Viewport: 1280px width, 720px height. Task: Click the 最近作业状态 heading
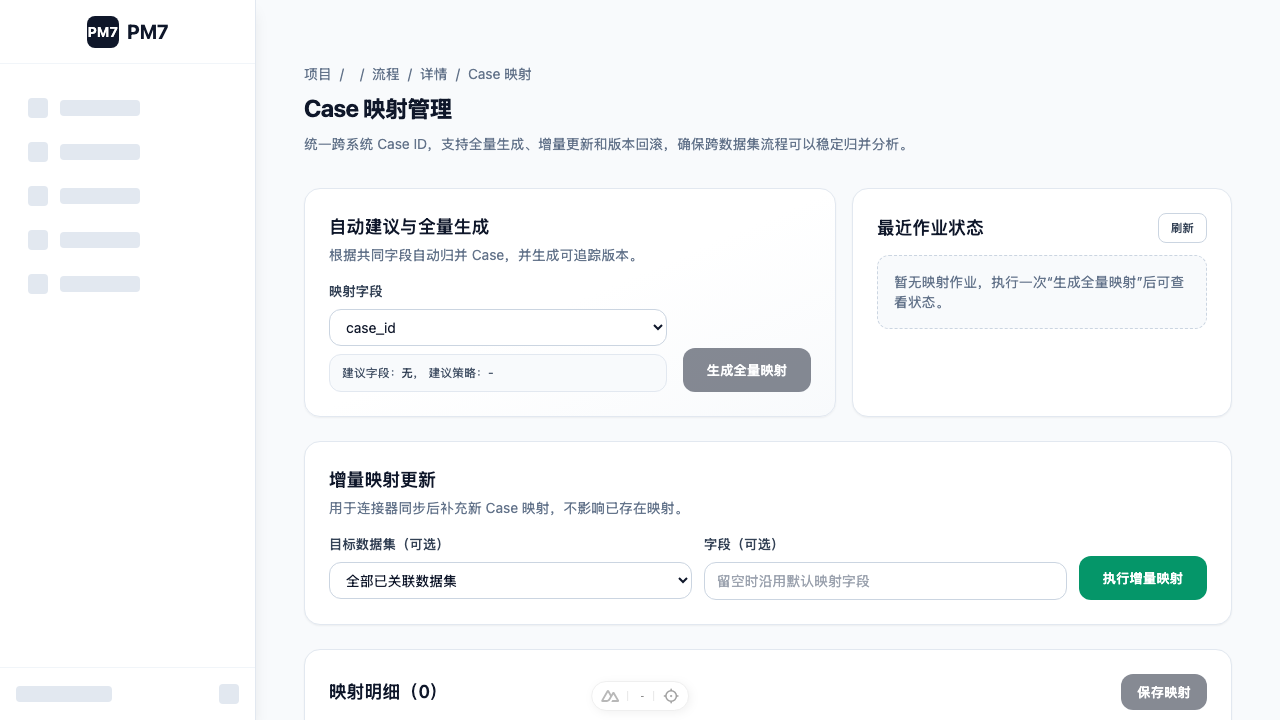(x=930, y=228)
